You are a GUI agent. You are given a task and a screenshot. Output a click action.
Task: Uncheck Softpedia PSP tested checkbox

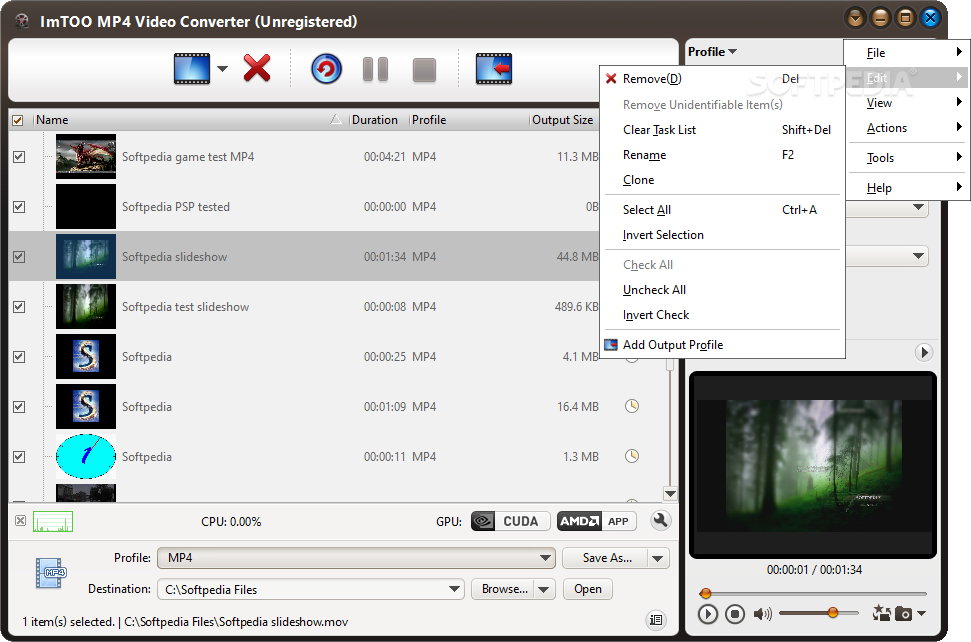coord(19,207)
